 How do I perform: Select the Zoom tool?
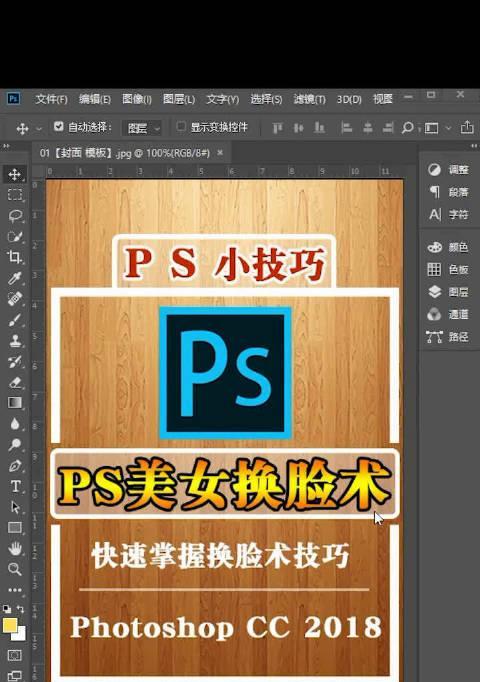pos(15,569)
